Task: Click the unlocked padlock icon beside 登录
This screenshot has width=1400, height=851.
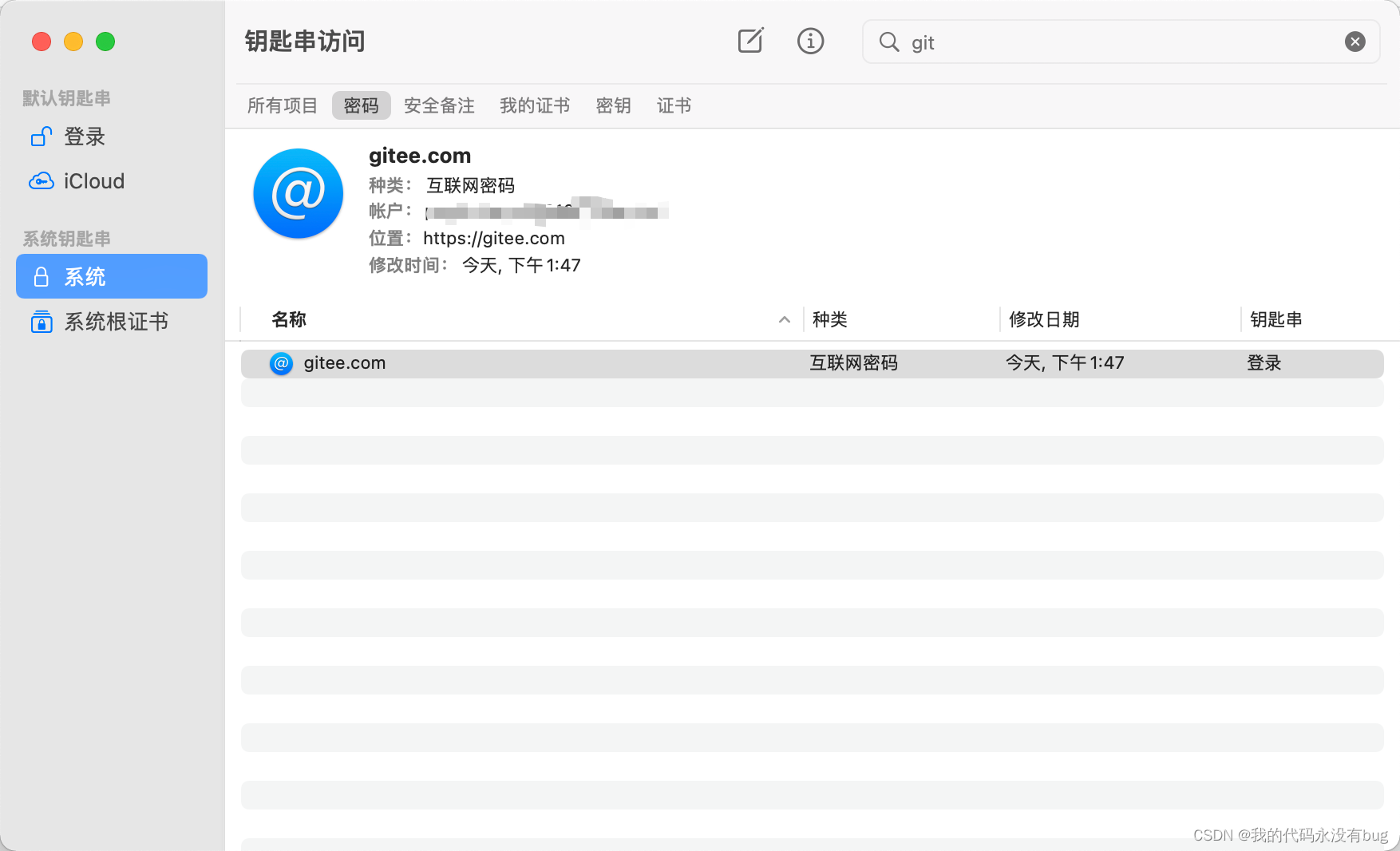Action: 42,137
